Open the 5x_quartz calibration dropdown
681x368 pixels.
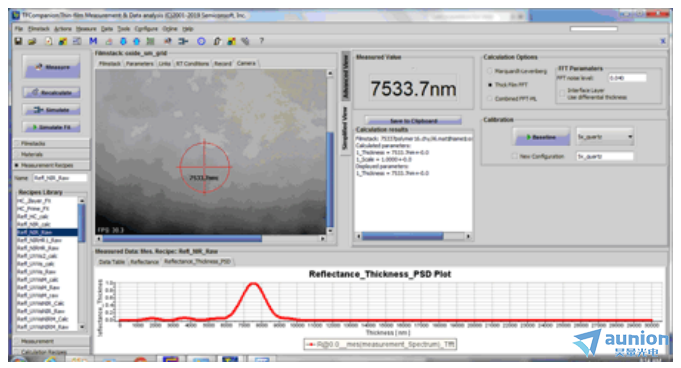[605, 137]
